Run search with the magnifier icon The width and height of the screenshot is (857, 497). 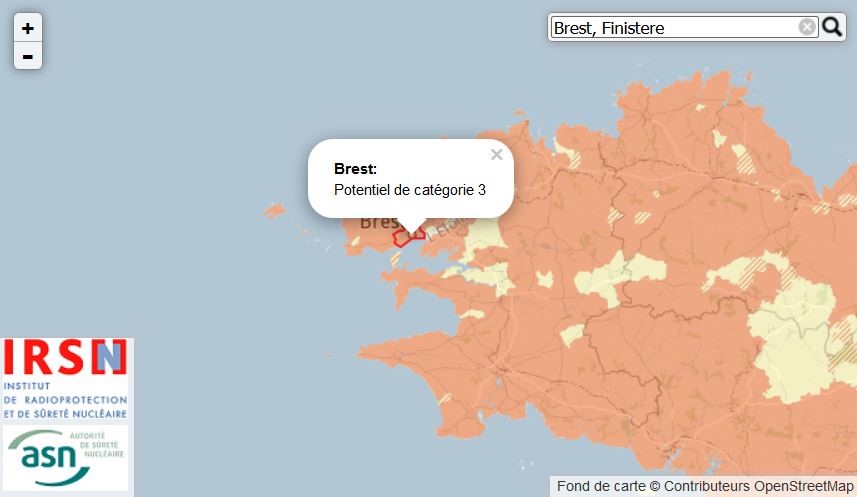click(x=832, y=27)
